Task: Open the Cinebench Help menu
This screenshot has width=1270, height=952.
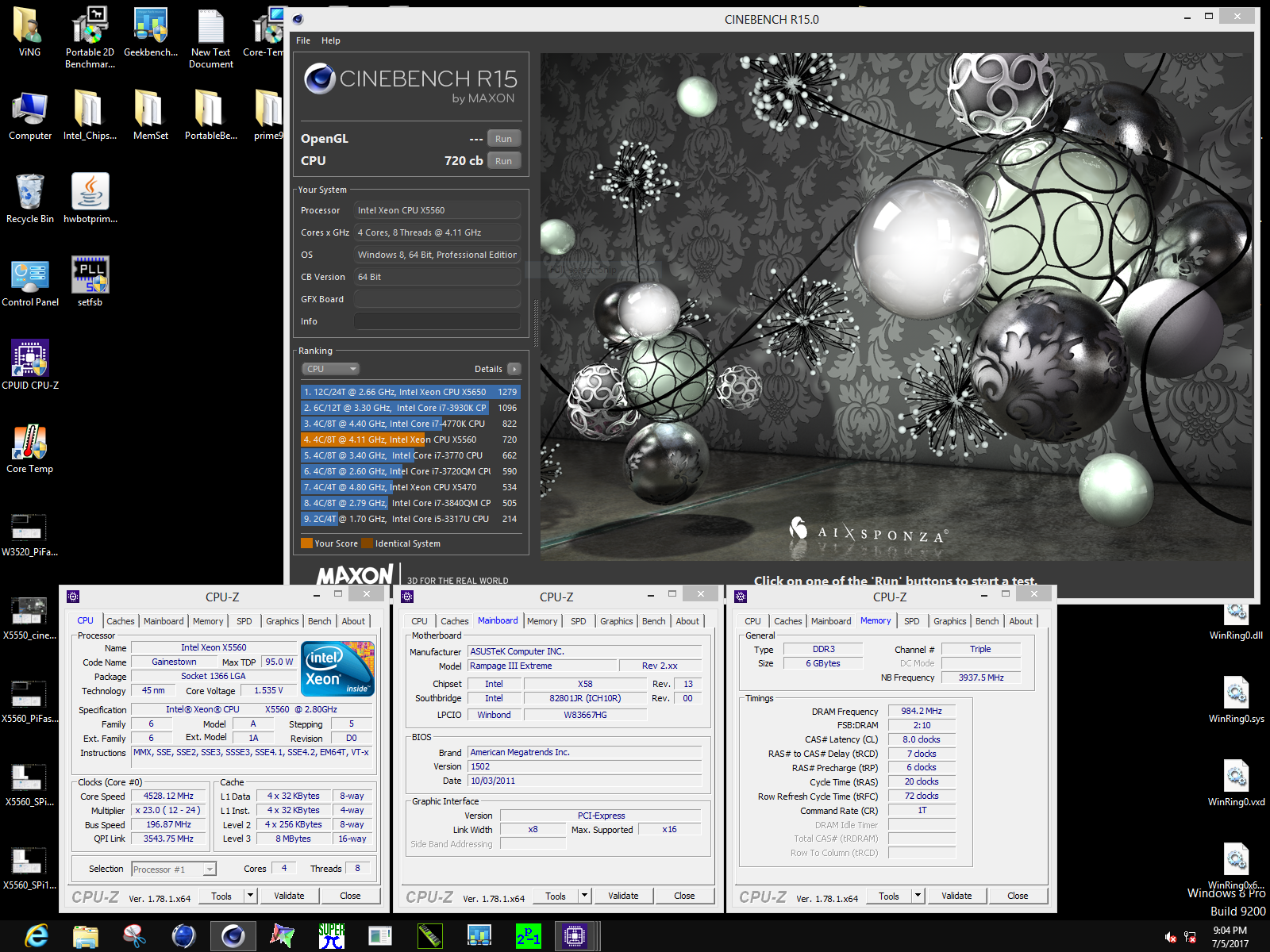Action: [331, 40]
